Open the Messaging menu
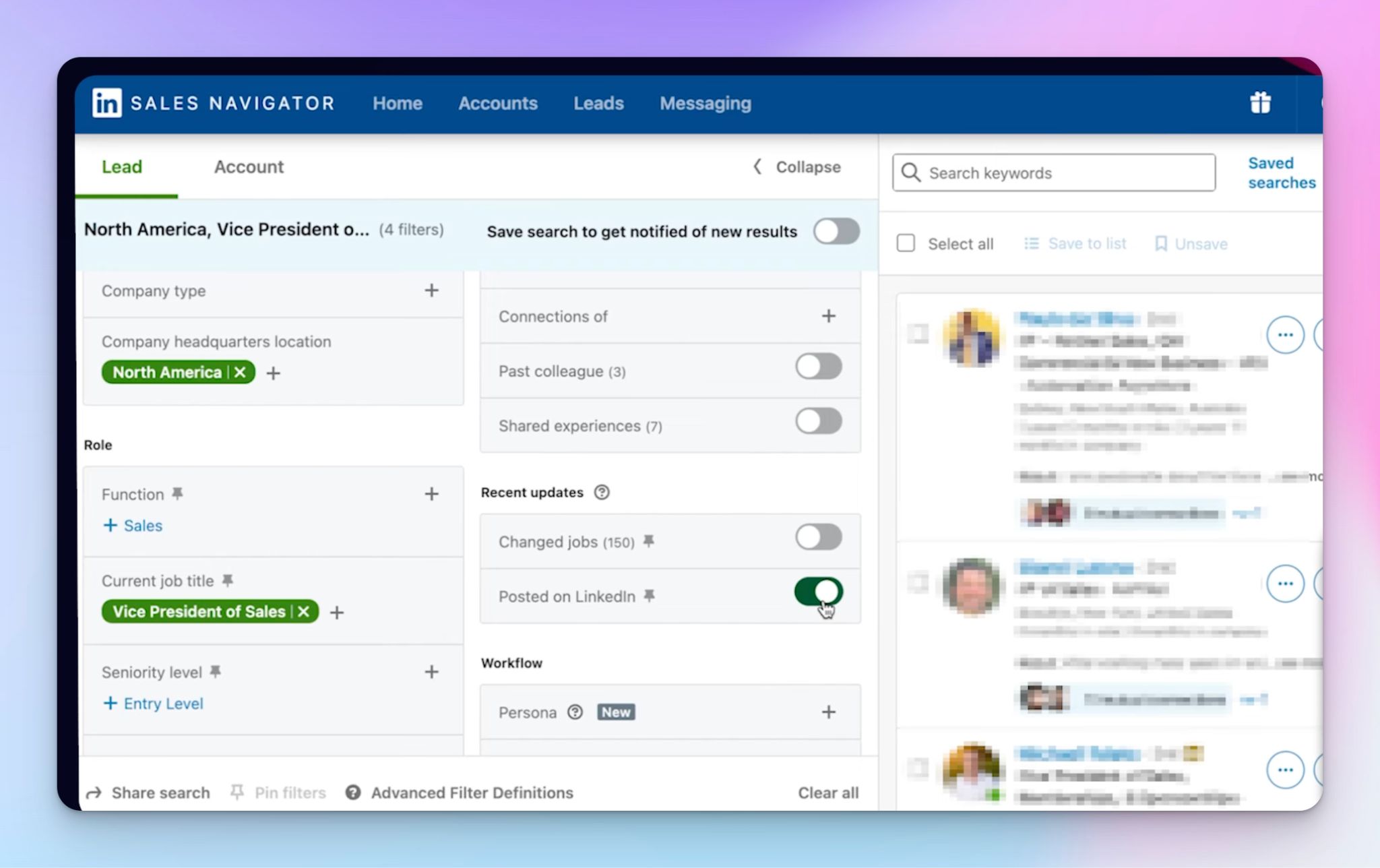The image size is (1380, 868). pyautogui.click(x=705, y=103)
